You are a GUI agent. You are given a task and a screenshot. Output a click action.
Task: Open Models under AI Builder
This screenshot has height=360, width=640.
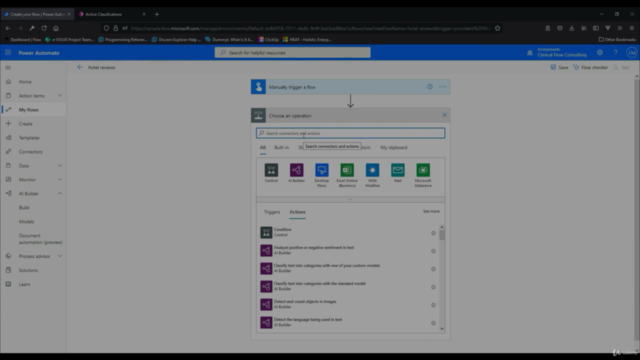point(27,221)
